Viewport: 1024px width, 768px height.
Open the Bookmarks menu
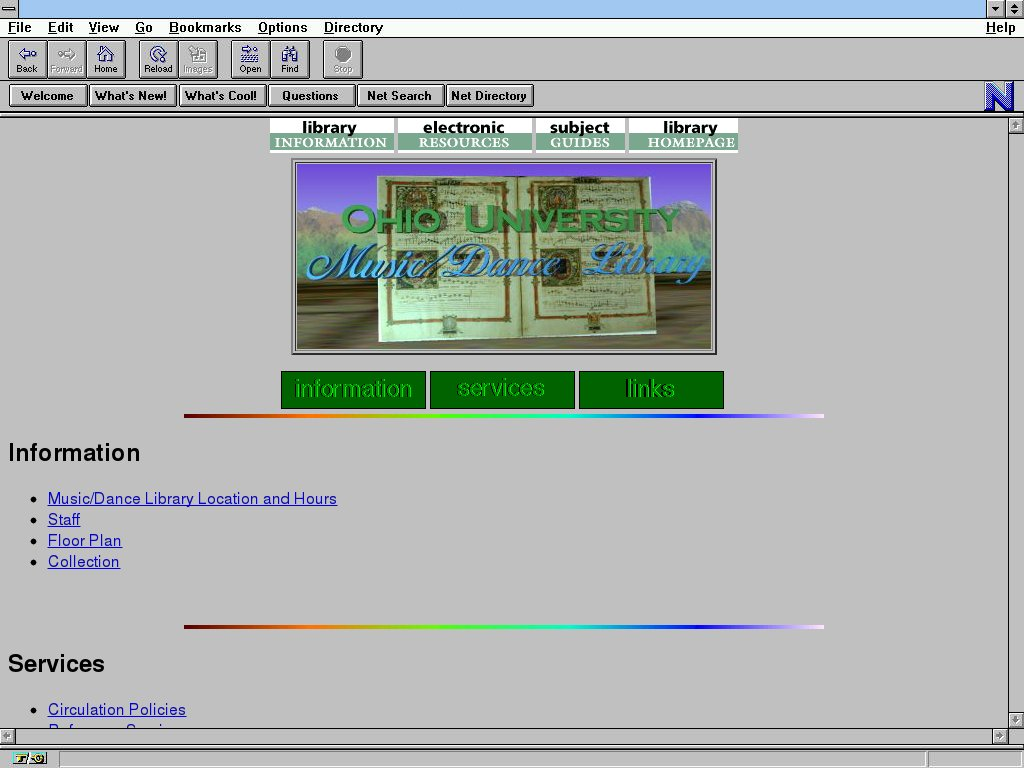click(x=205, y=27)
